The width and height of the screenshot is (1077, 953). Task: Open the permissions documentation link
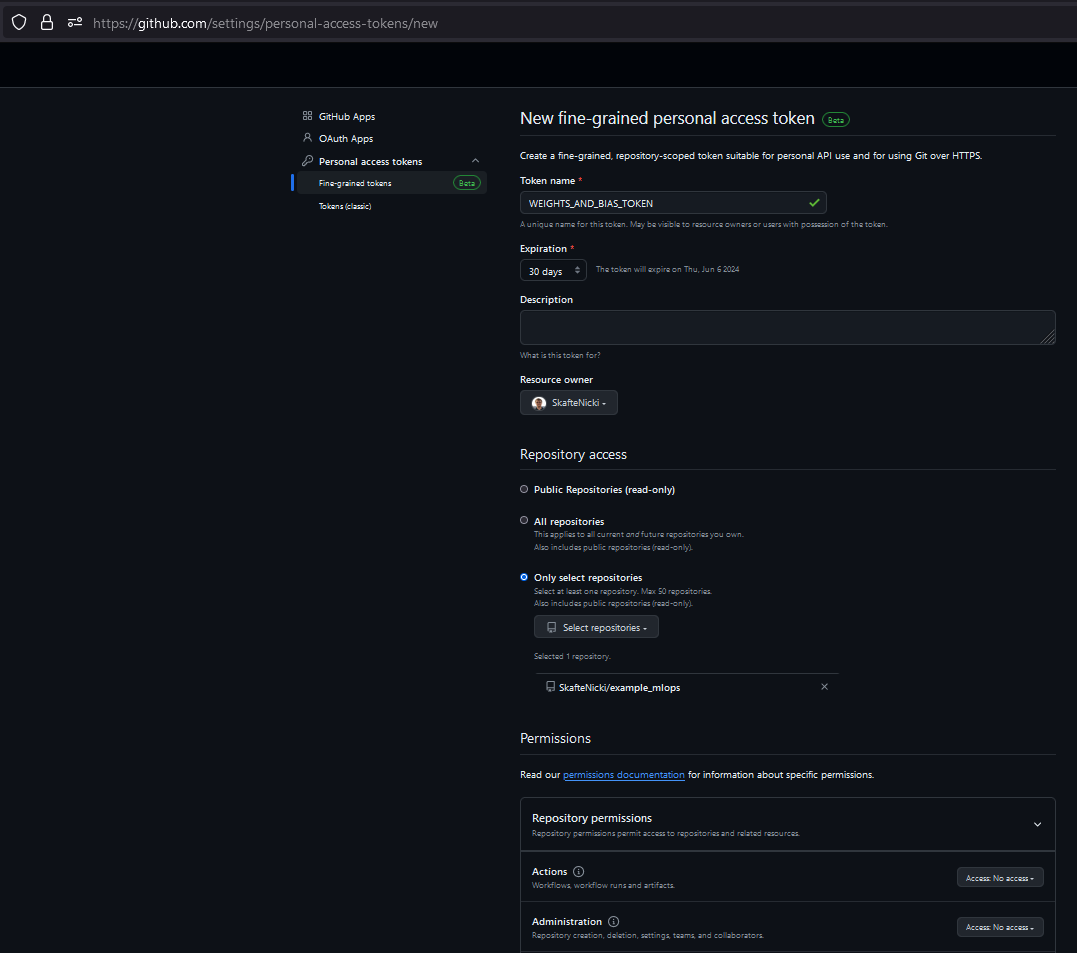[x=624, y=774]
